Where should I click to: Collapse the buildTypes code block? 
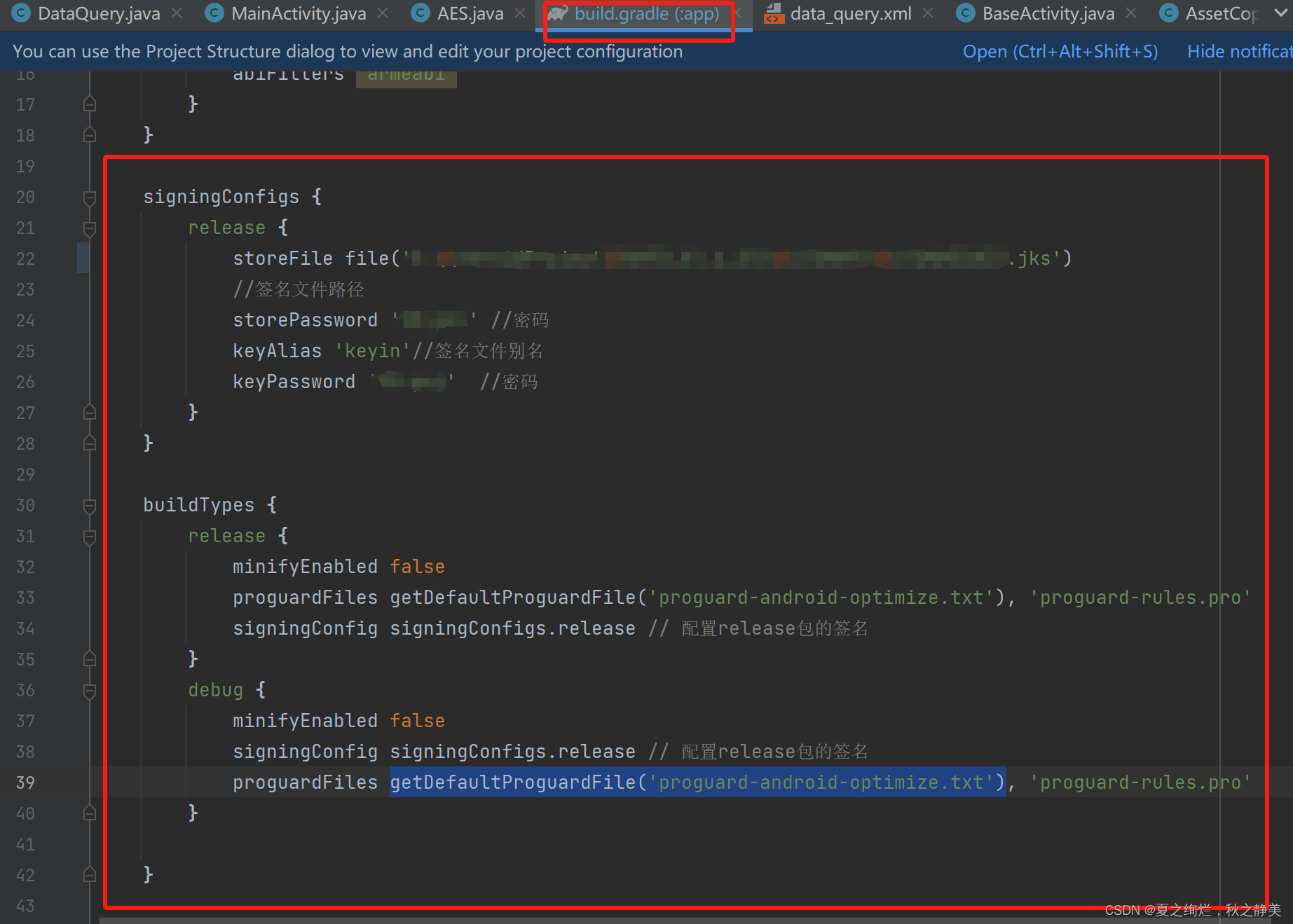(x=89, y=506)
